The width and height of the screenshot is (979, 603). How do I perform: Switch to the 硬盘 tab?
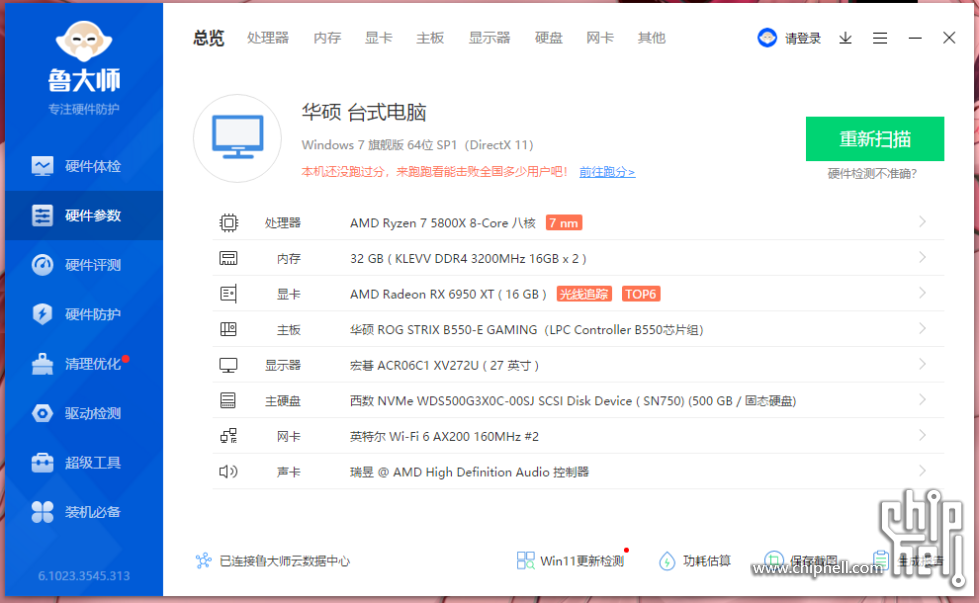pos(549,38)
